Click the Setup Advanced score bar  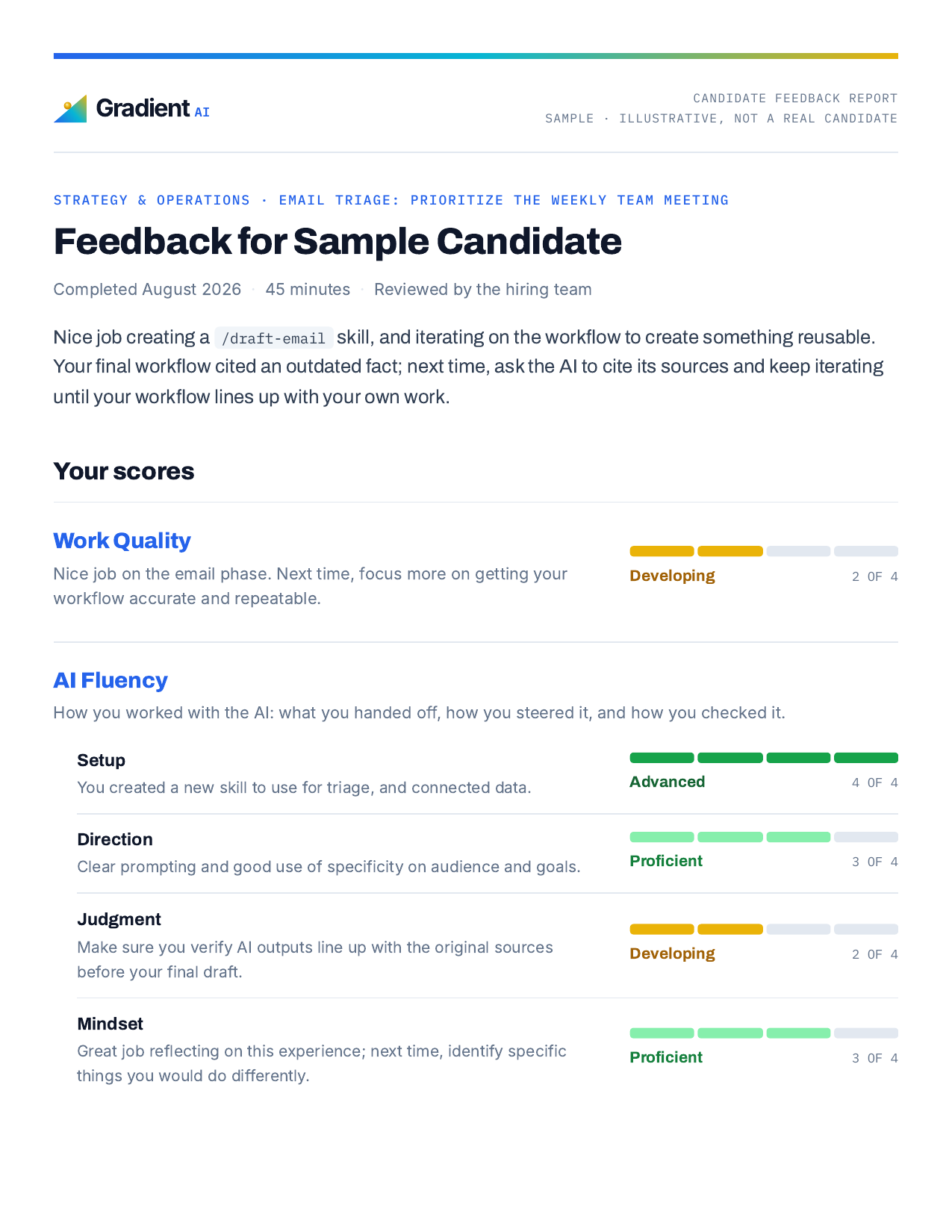[764, 758]
